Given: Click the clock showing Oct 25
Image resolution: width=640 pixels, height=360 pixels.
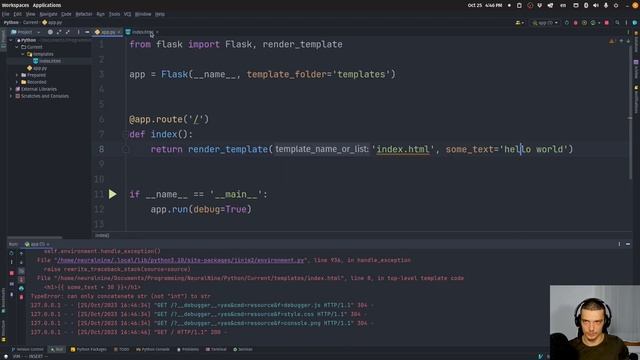Looking at the screenshot, I should (485, 5).
